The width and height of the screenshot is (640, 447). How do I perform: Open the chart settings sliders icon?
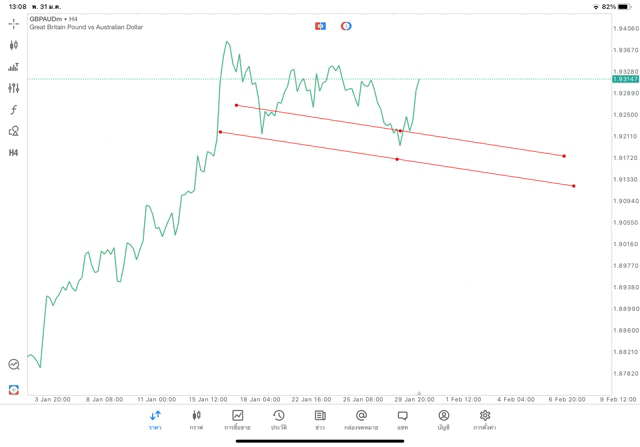[14, 88]
